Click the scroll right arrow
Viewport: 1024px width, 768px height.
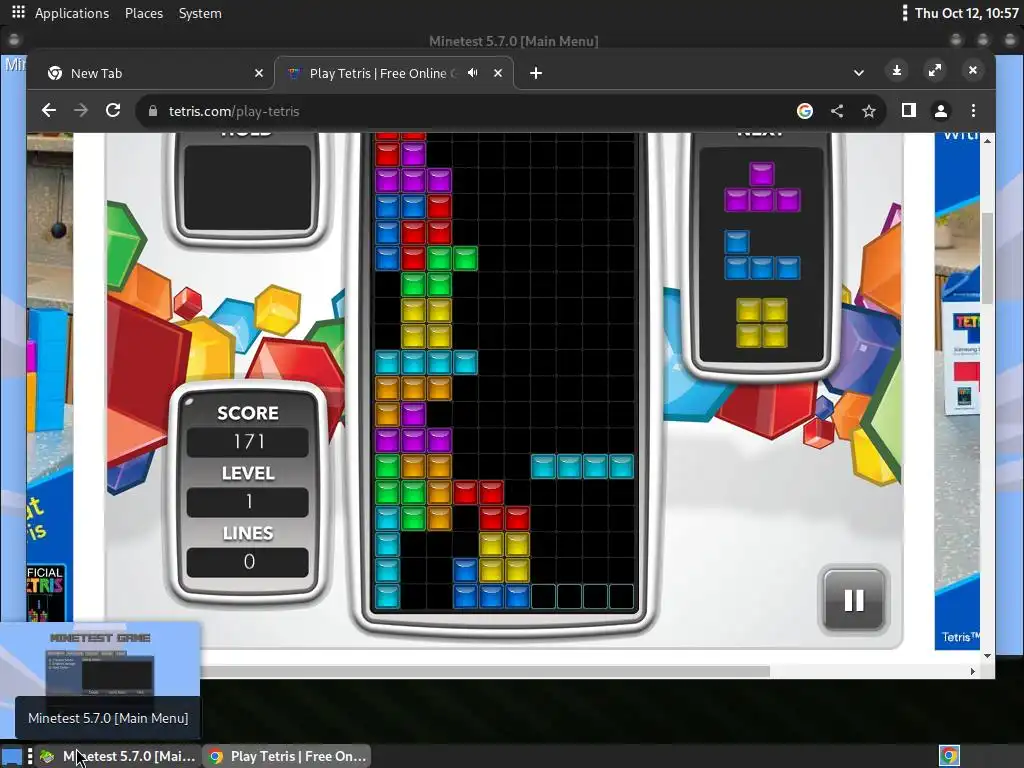tap(972, 671)
